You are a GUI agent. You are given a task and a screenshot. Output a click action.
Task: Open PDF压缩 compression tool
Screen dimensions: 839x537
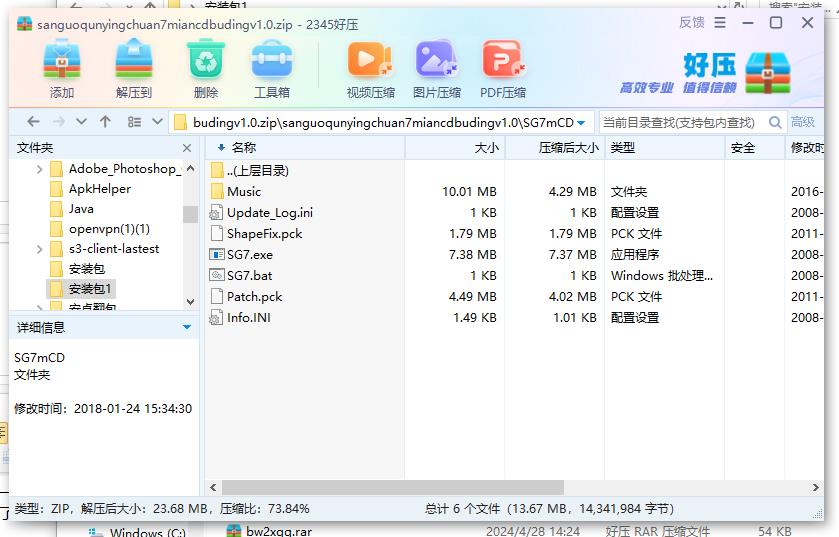(x=503, y=59)
